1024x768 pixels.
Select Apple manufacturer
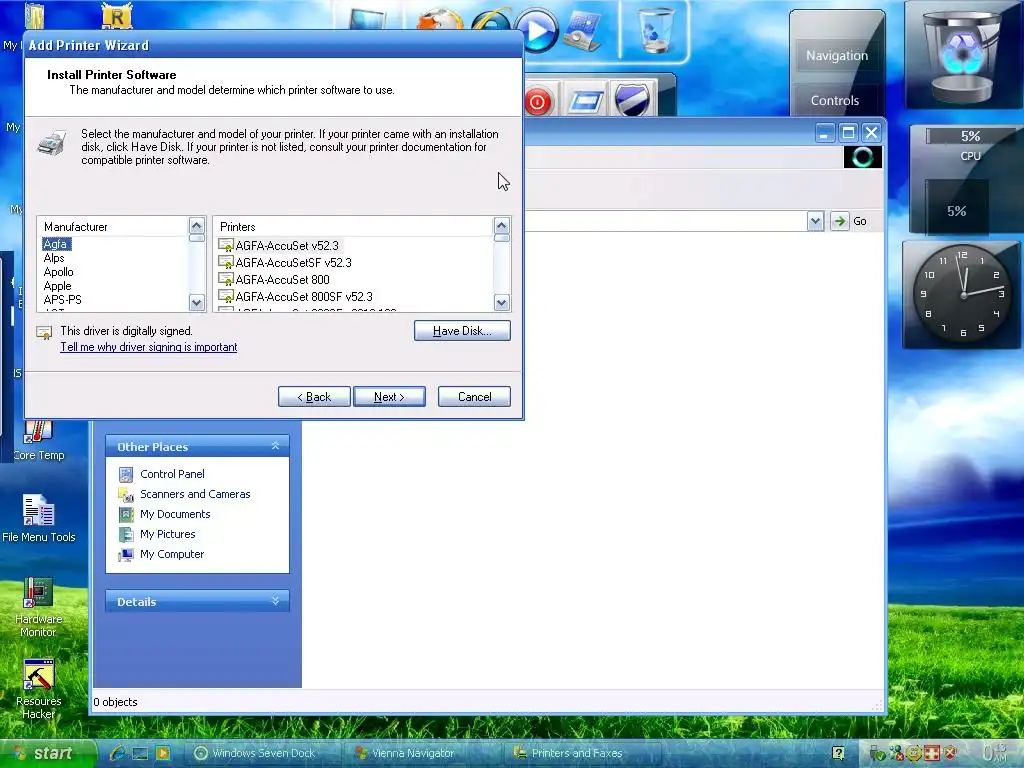coord(57,285)
